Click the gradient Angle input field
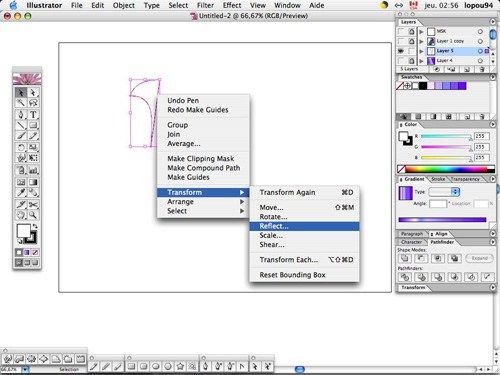500x375 pixels. pos(438,204)
